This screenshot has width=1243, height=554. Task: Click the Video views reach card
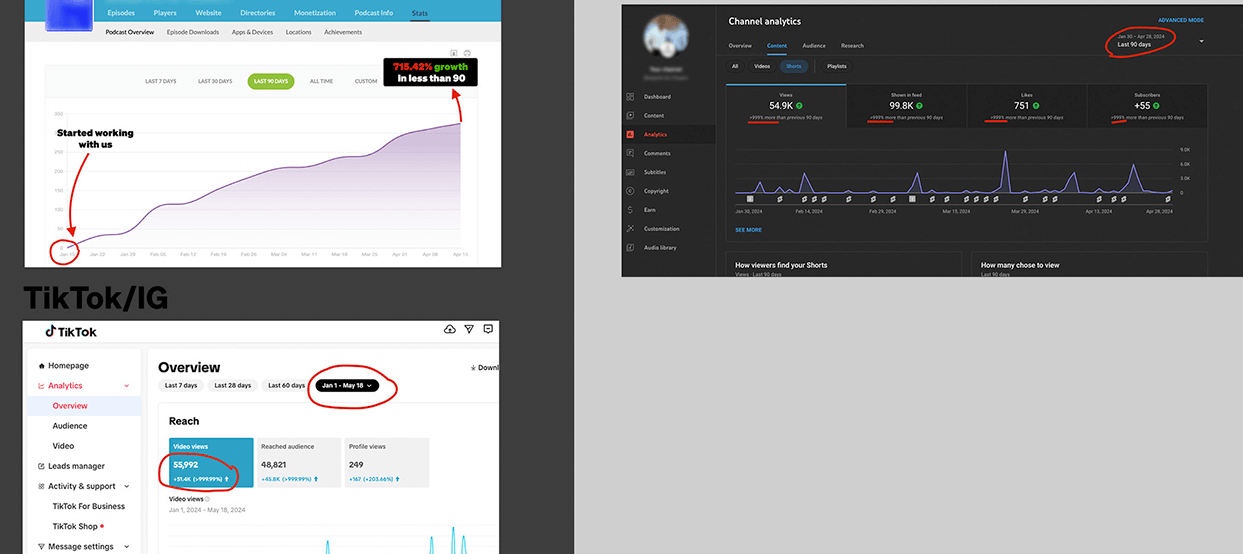(x=211, y=464)
